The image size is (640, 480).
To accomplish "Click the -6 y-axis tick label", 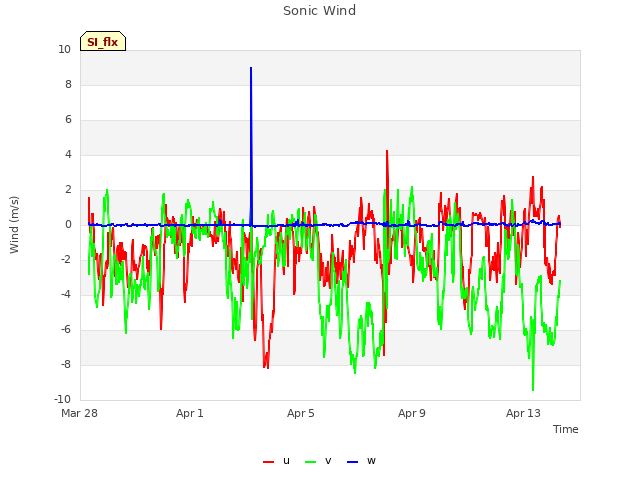I will [x=66, y=329].
